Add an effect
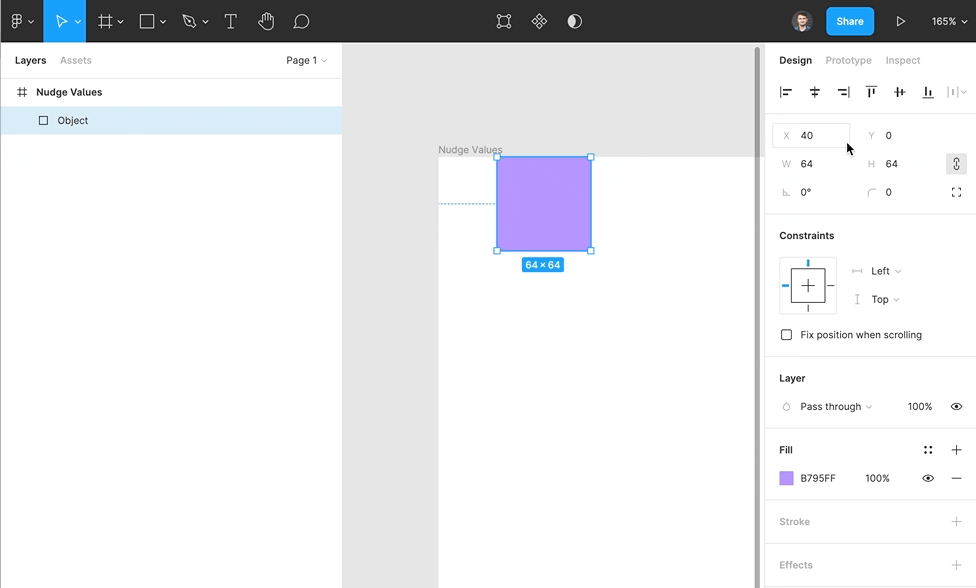Image resolution: width=976 pixels, height=588 pixels. click(x=956, y=565)
